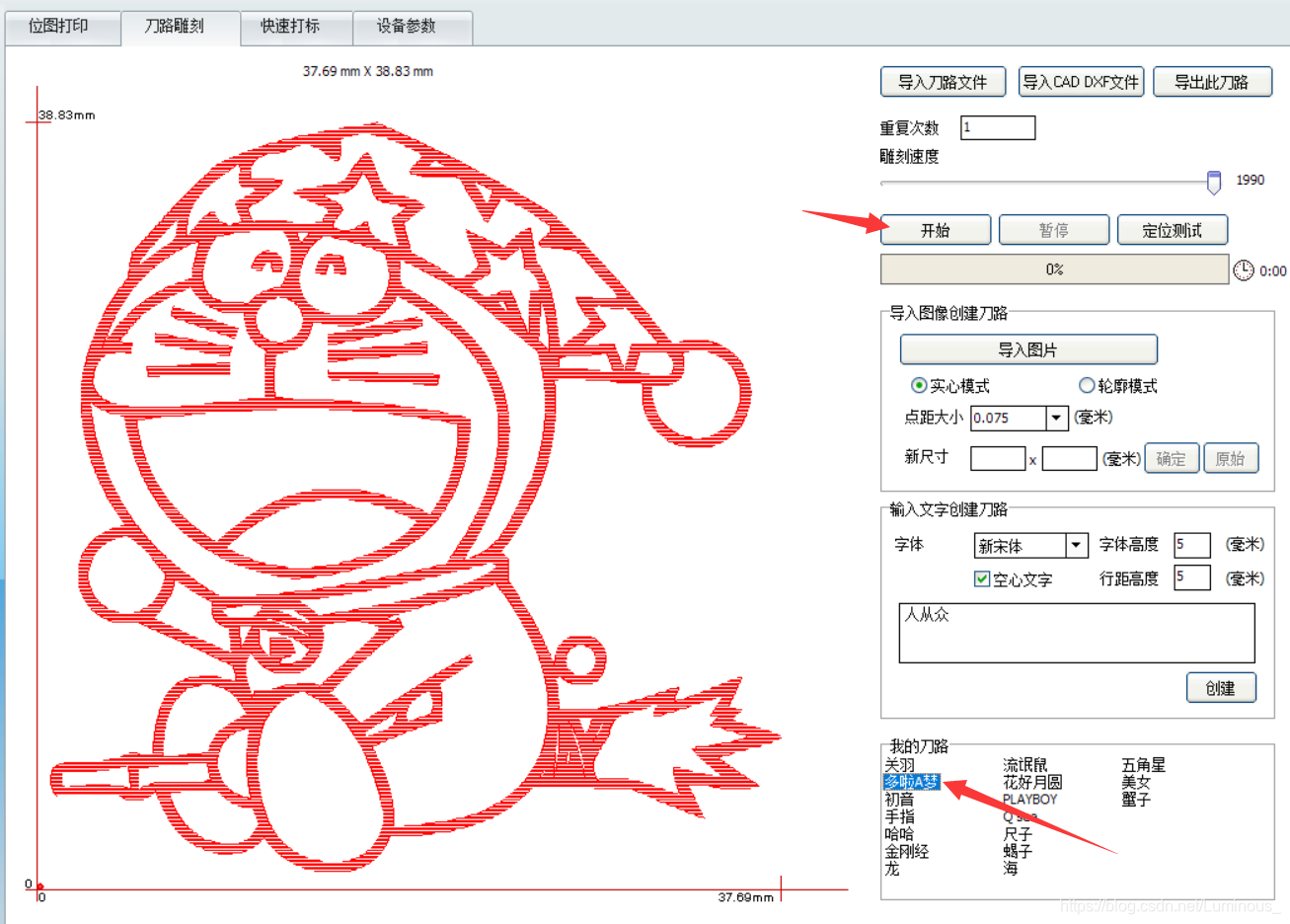Select 关羽 in the 我的刀路 list
This screenshot has height=924, width=1290.
click(897, 764)
